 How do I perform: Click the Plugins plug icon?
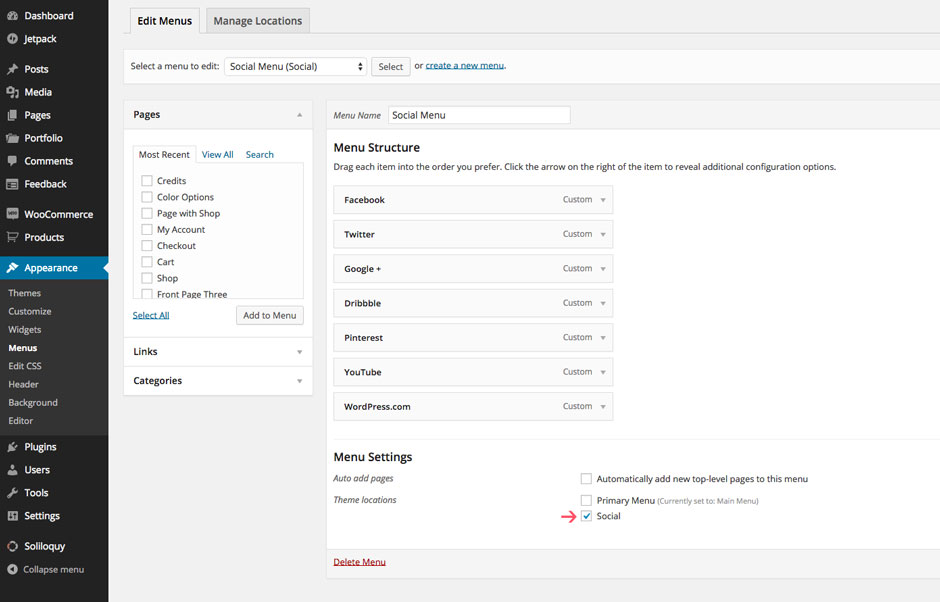point(12,447)
